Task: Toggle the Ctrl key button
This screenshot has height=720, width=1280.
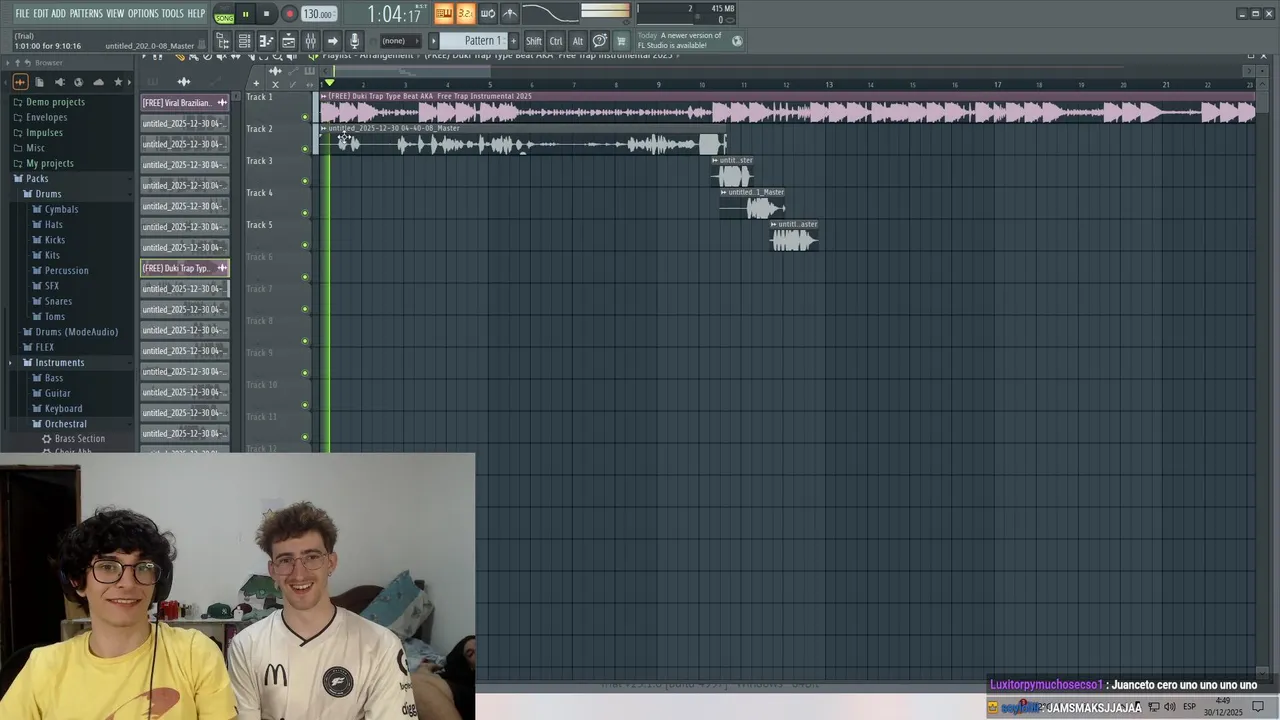Action: point(556,41)
